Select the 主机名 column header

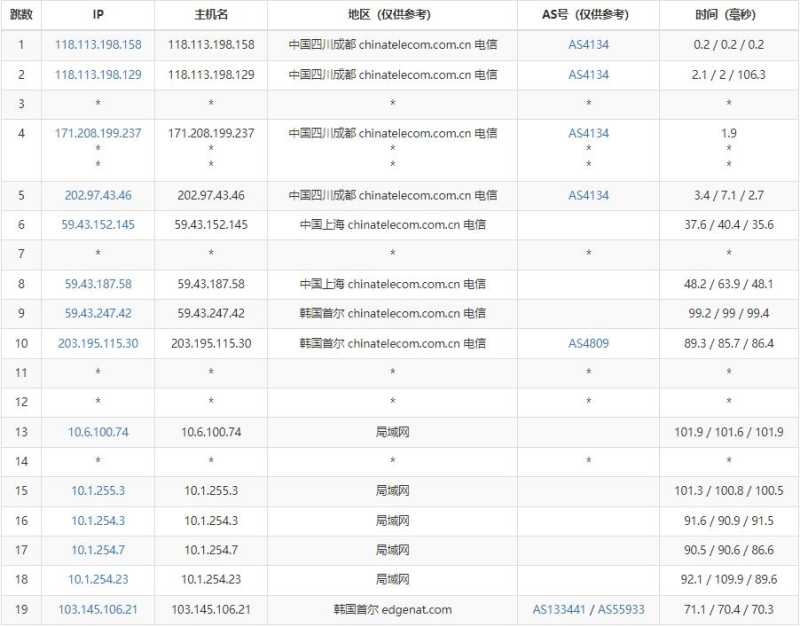(211, 15)
